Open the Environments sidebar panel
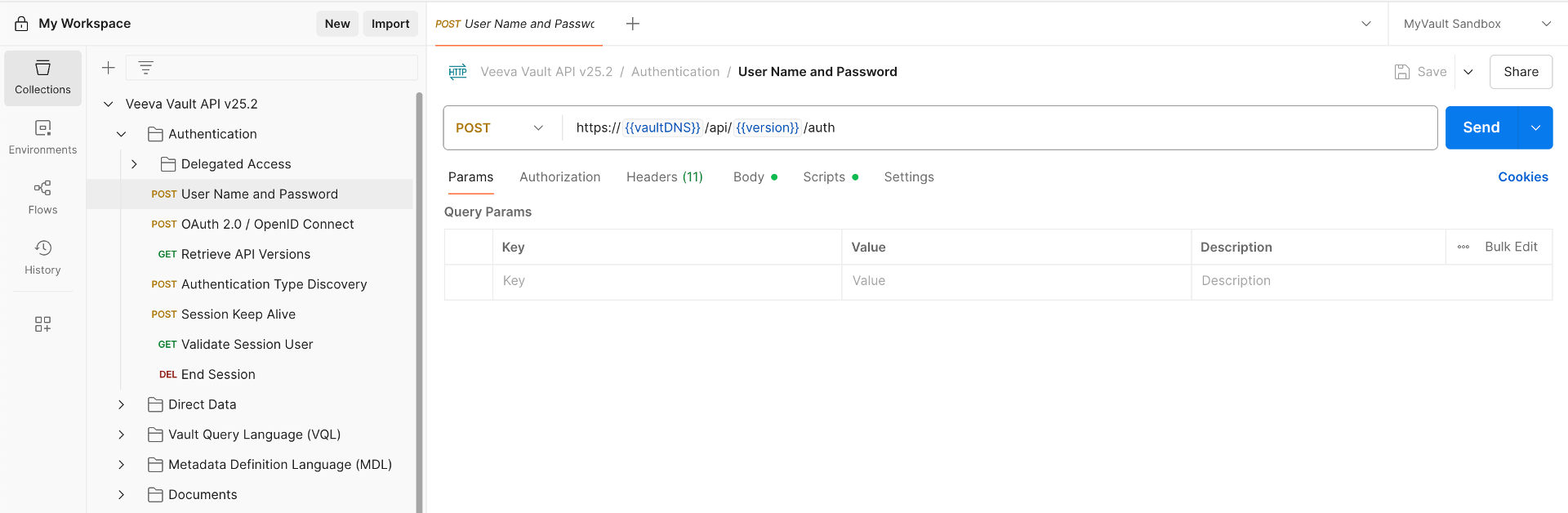The height and width of the screenshot is (513, 1568). (42, 137)
